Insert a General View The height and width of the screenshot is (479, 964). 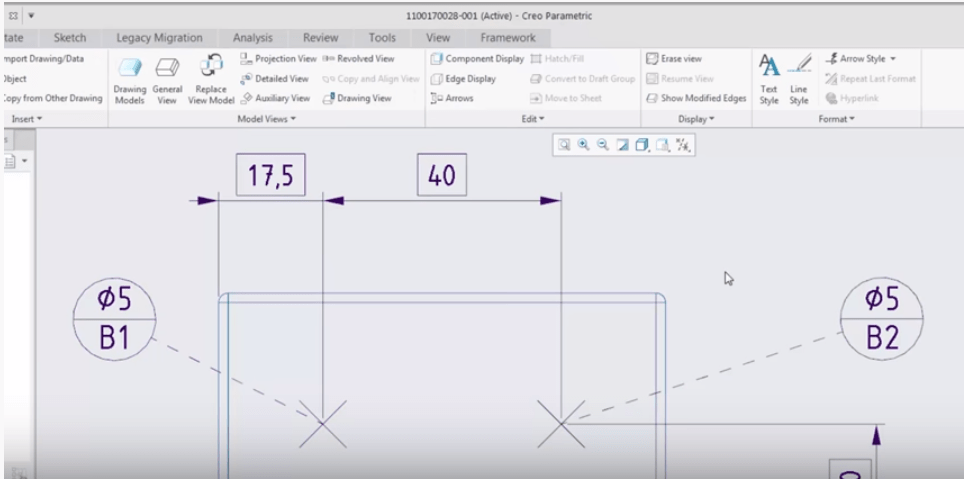(167, 76)
